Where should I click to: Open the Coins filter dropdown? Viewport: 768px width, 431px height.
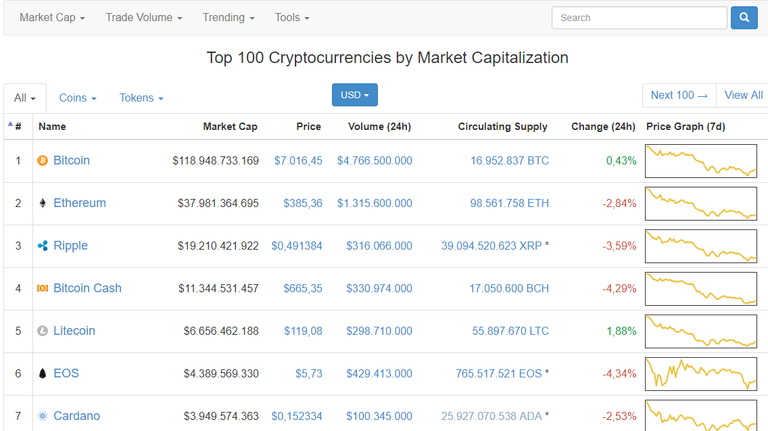tap(78, 98)
